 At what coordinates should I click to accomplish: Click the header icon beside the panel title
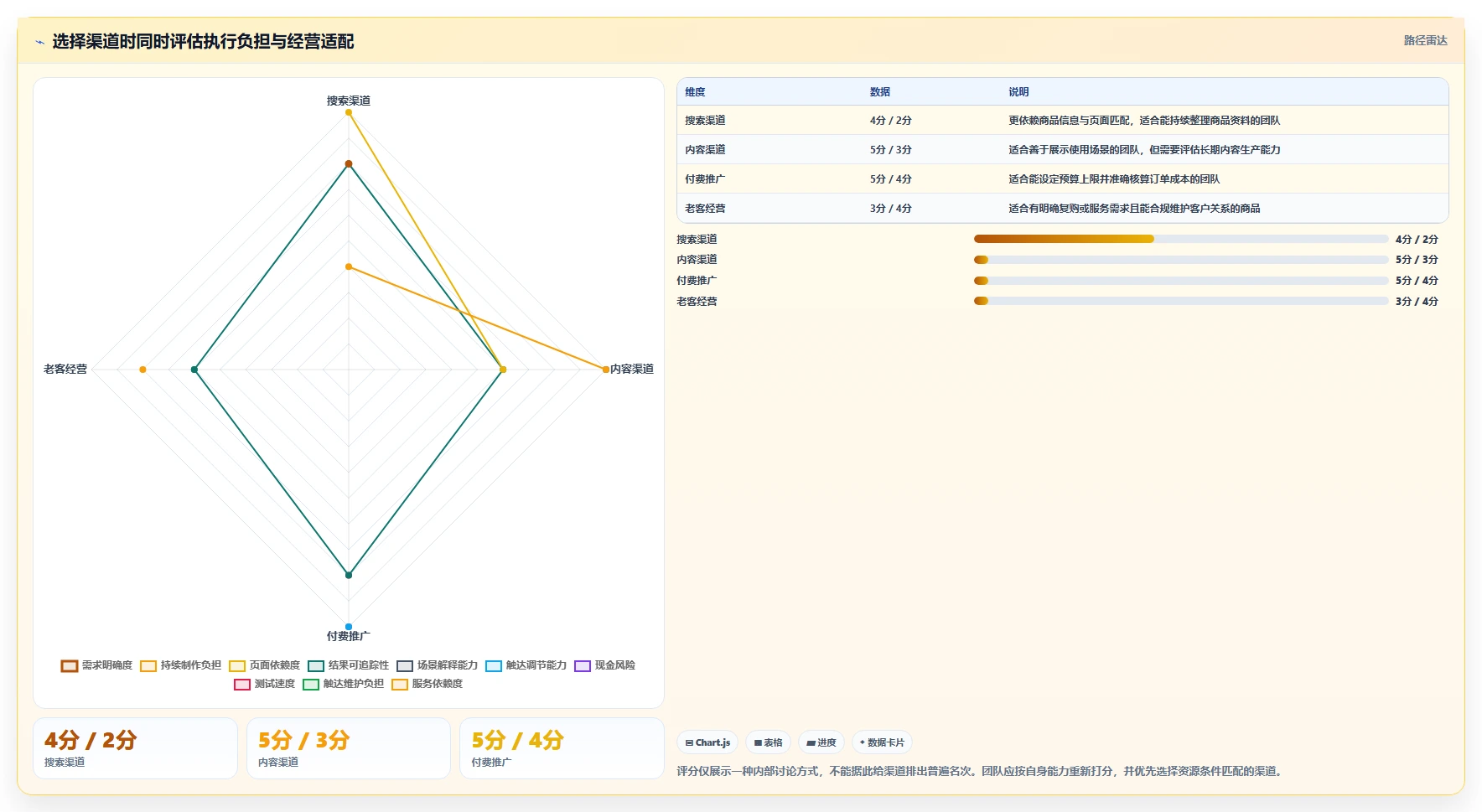click(39, 42)
